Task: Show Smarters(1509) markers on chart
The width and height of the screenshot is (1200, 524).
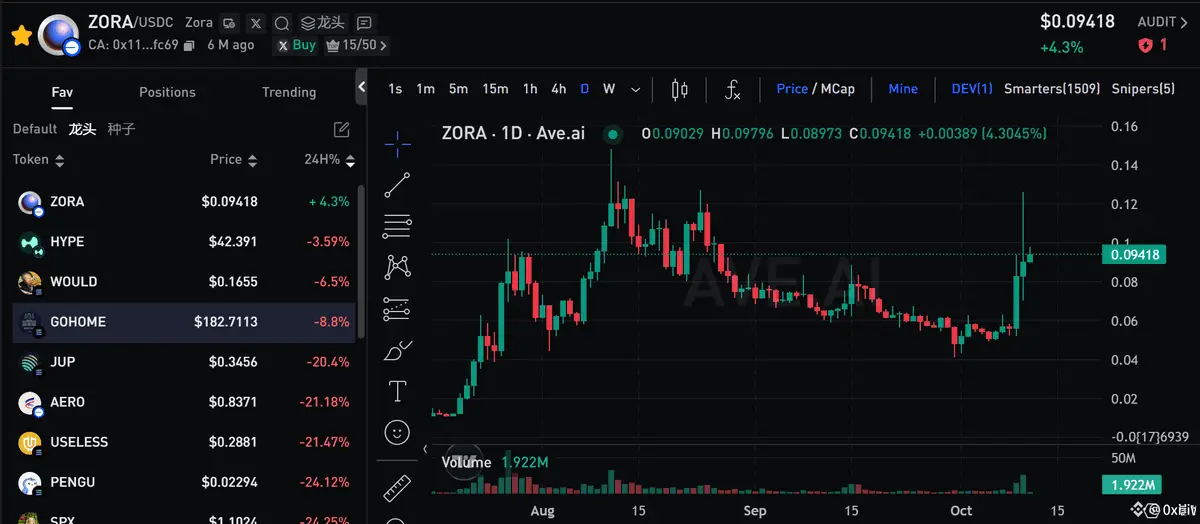Action: [x=1052, y=89]
